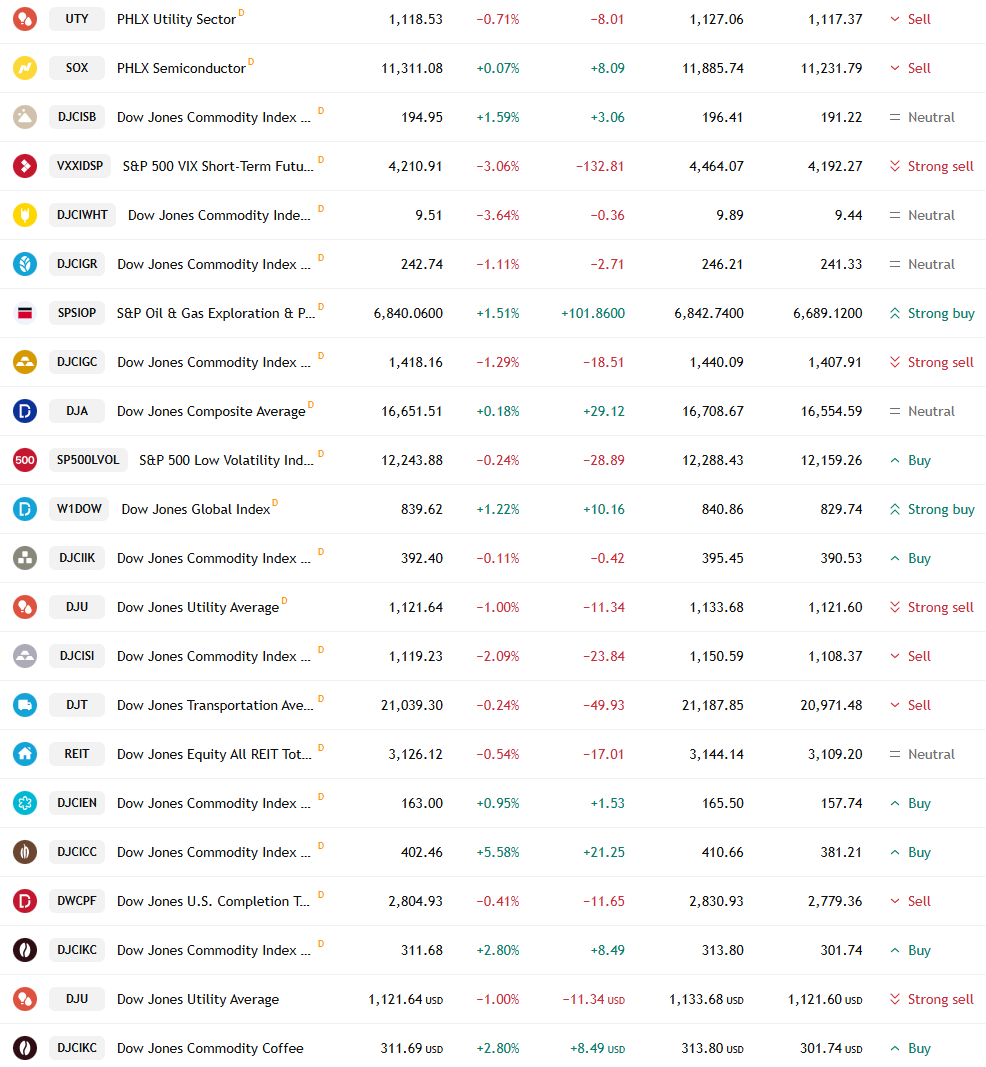Image resolution: width=986 pixels, height=1067 pixels.
Task: Click the 12,243.88 price value
Action: pos(412,460)
